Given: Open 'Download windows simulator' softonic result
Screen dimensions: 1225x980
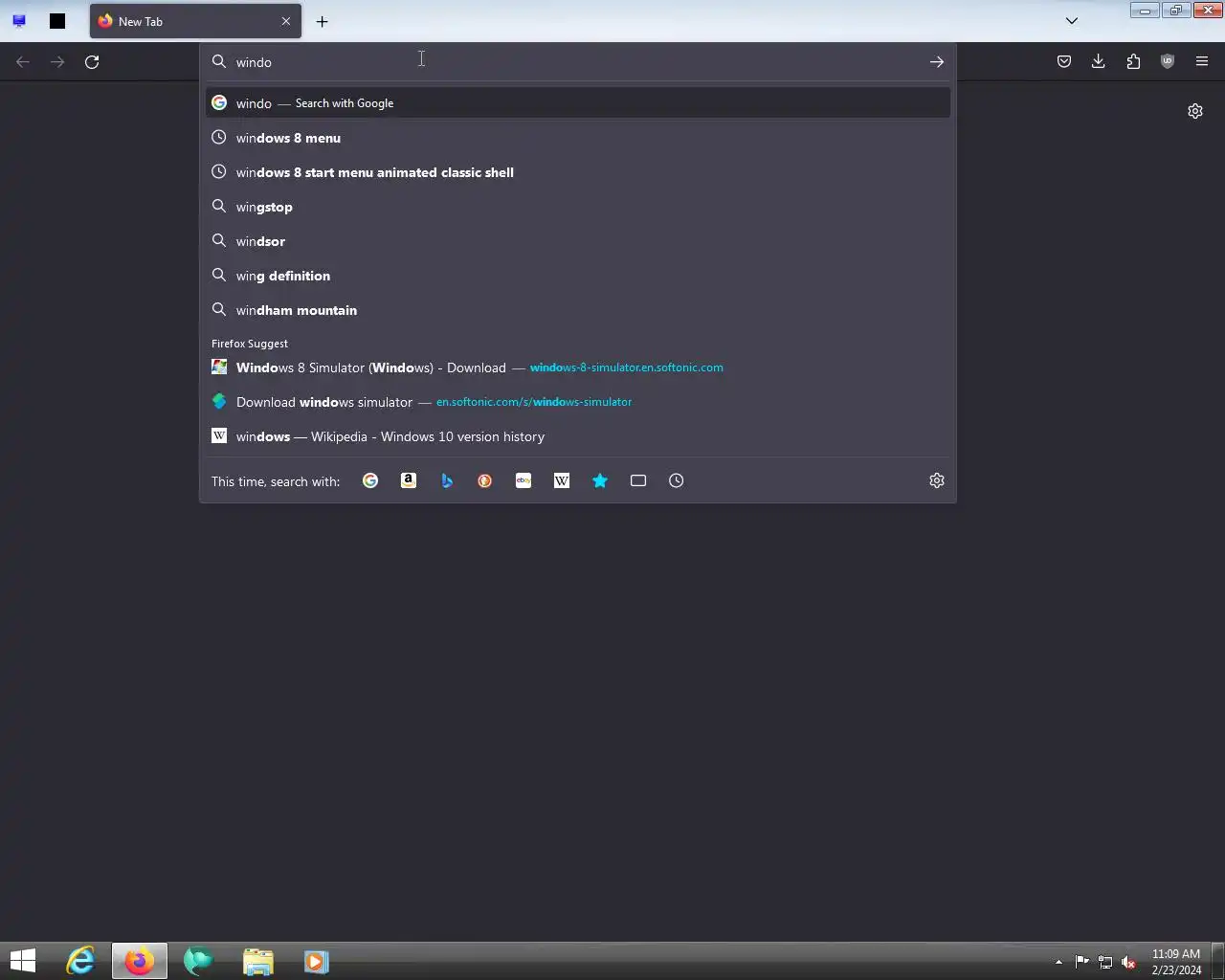Looking at the screenshot, I should 578,402.
